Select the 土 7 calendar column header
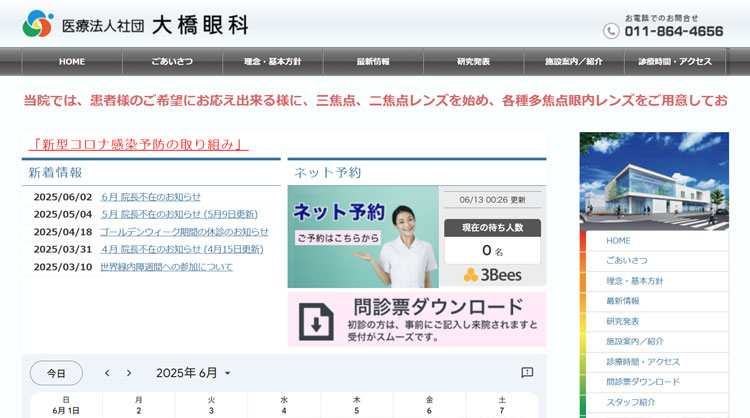Image resolution: width=750 pixels, height=418 pixels. tap(502, 405)
